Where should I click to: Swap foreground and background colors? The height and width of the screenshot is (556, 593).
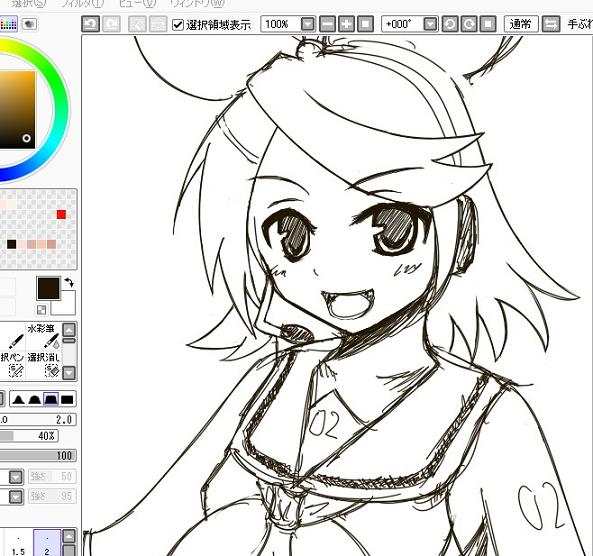69,282
